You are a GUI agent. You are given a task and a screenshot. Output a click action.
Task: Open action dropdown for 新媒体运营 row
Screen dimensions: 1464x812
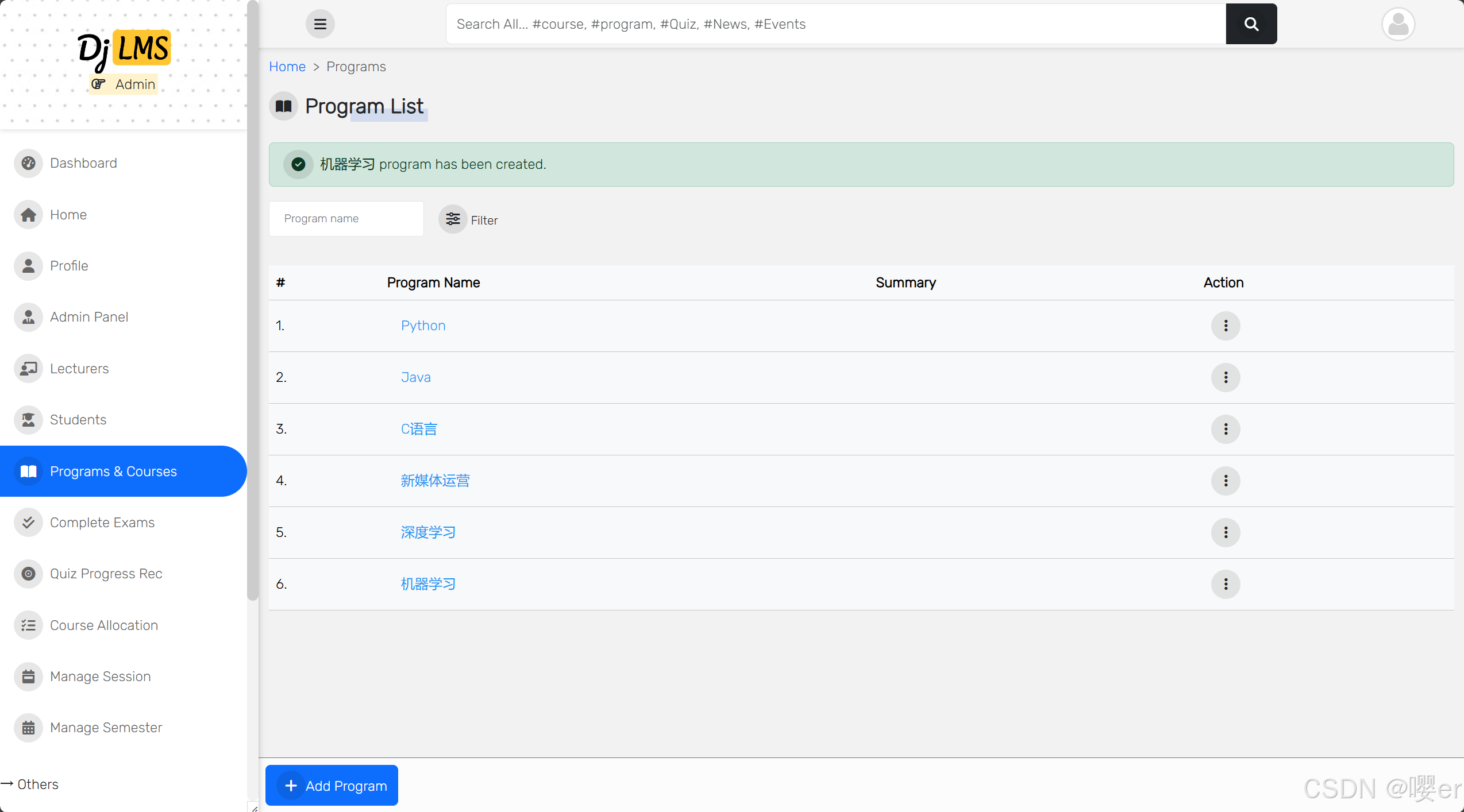[1225, 481]
